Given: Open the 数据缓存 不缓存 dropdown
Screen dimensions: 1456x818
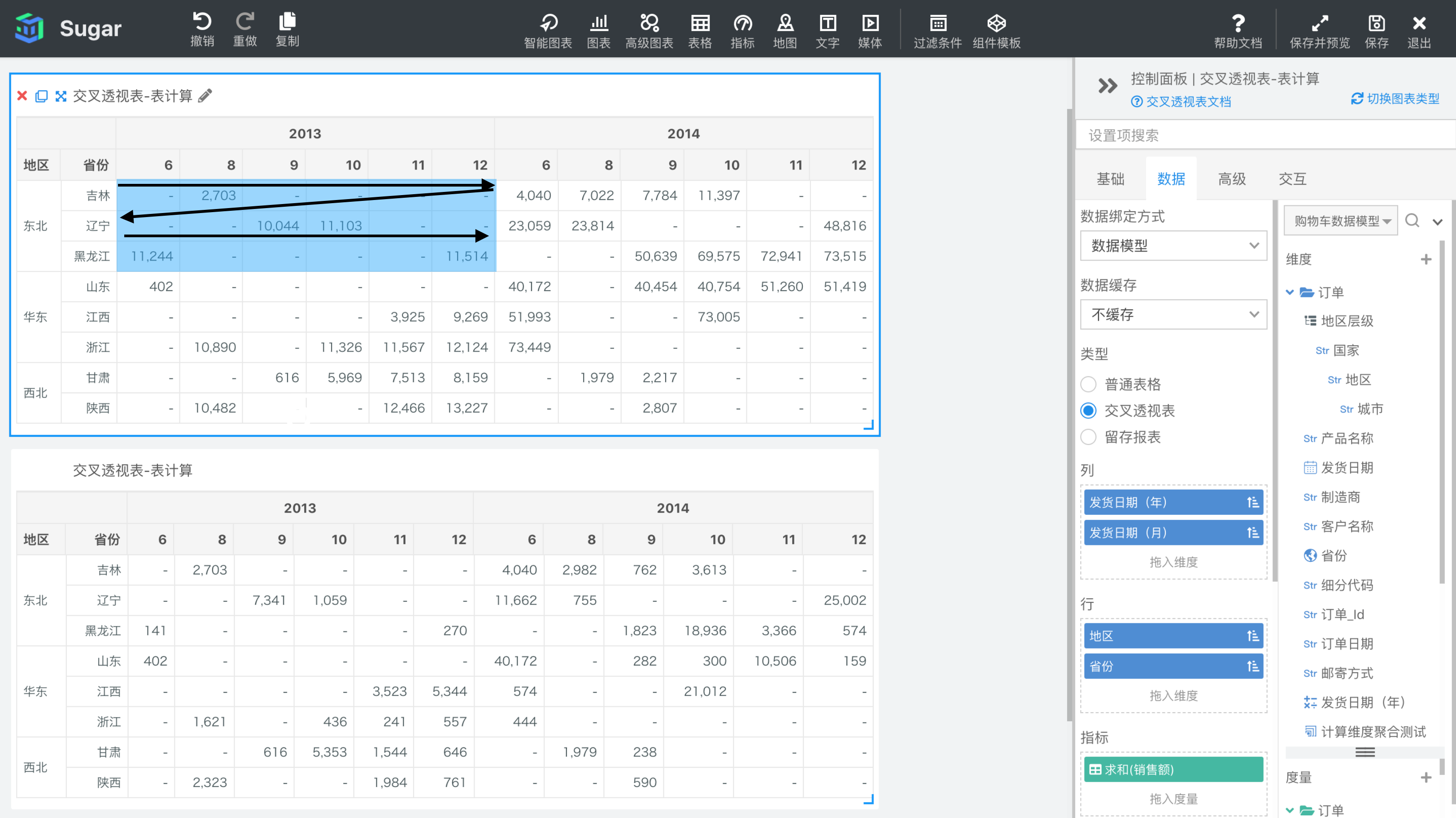Looking at the screenshot, I should [x=1173, y=315].
